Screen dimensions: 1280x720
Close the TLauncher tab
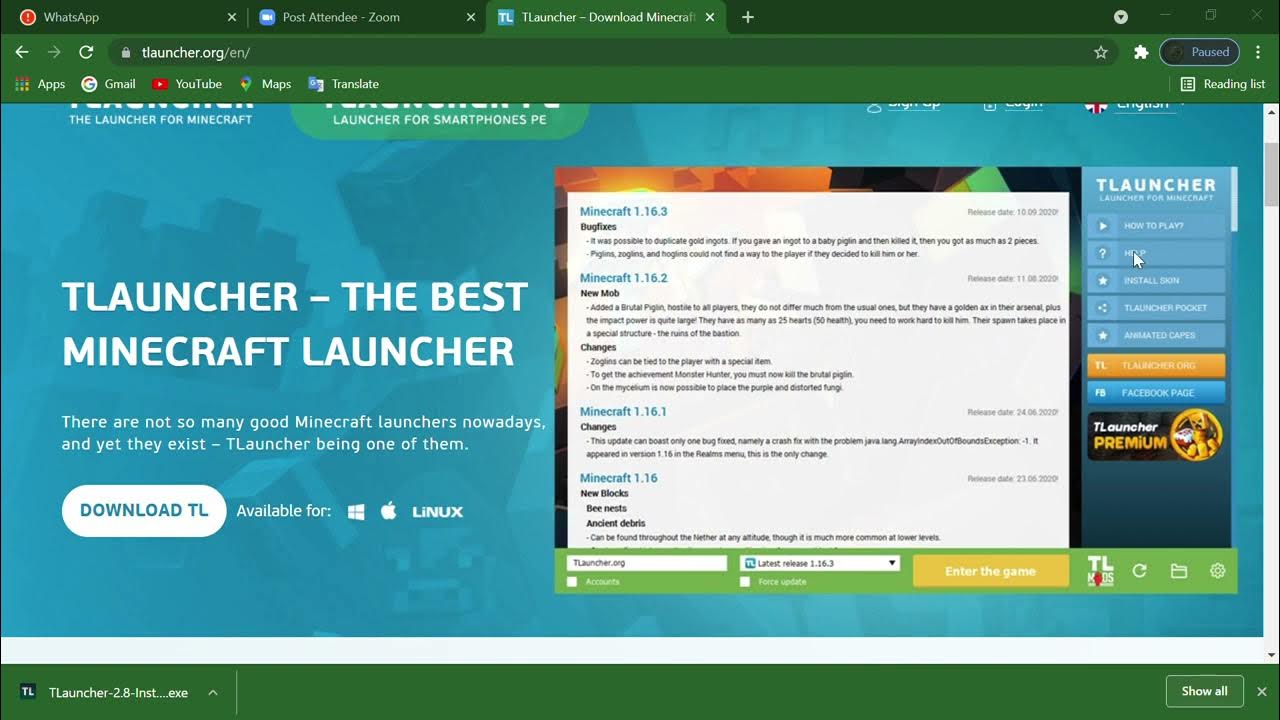point(711,17)
